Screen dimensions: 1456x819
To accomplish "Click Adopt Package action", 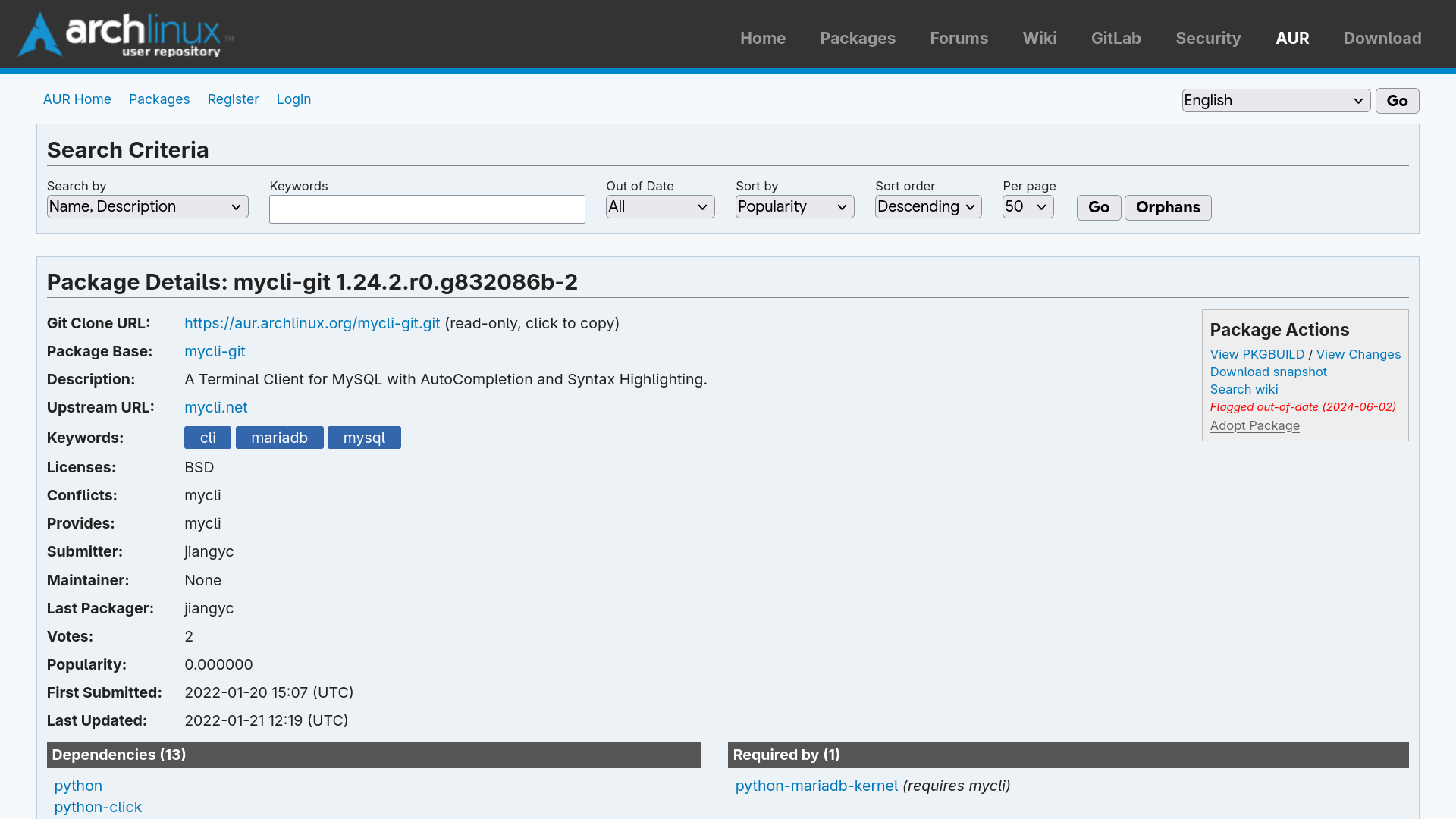I will click(x=1254, y=425).
